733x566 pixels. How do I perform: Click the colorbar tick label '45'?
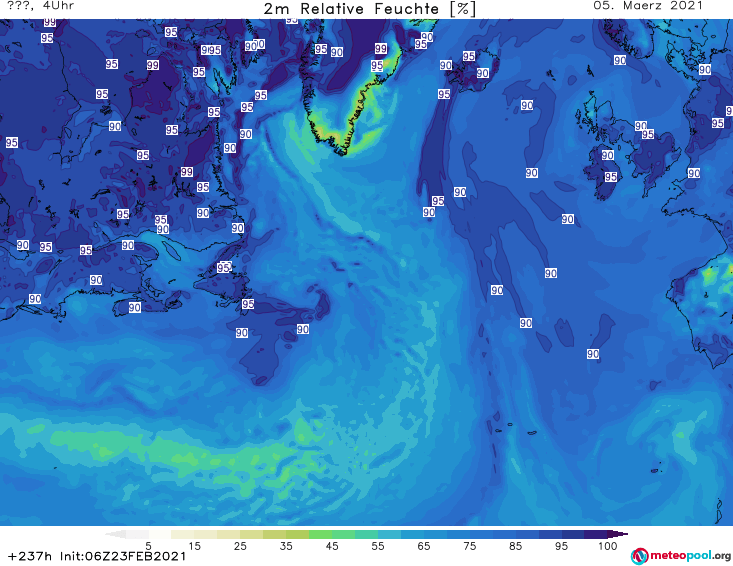(332, 546)
